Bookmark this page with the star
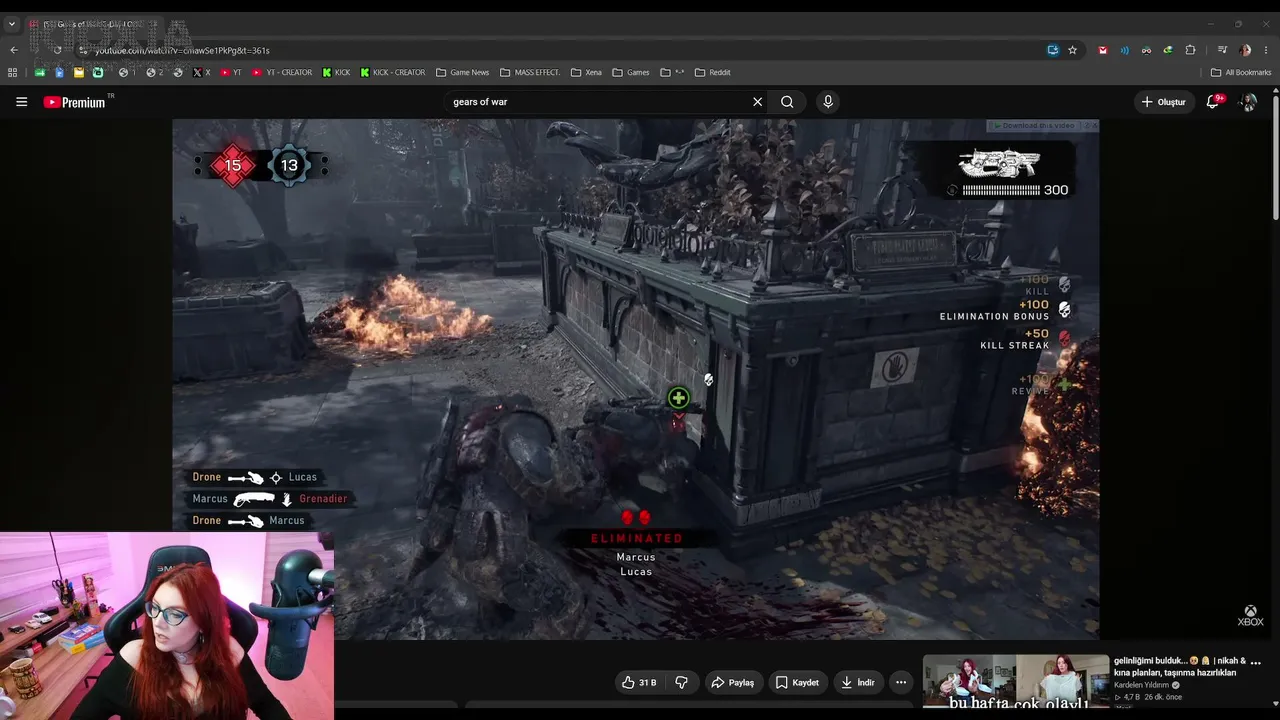Image resolution: width=1280 pixels, height=720 pixels. tap(1072, 50)
